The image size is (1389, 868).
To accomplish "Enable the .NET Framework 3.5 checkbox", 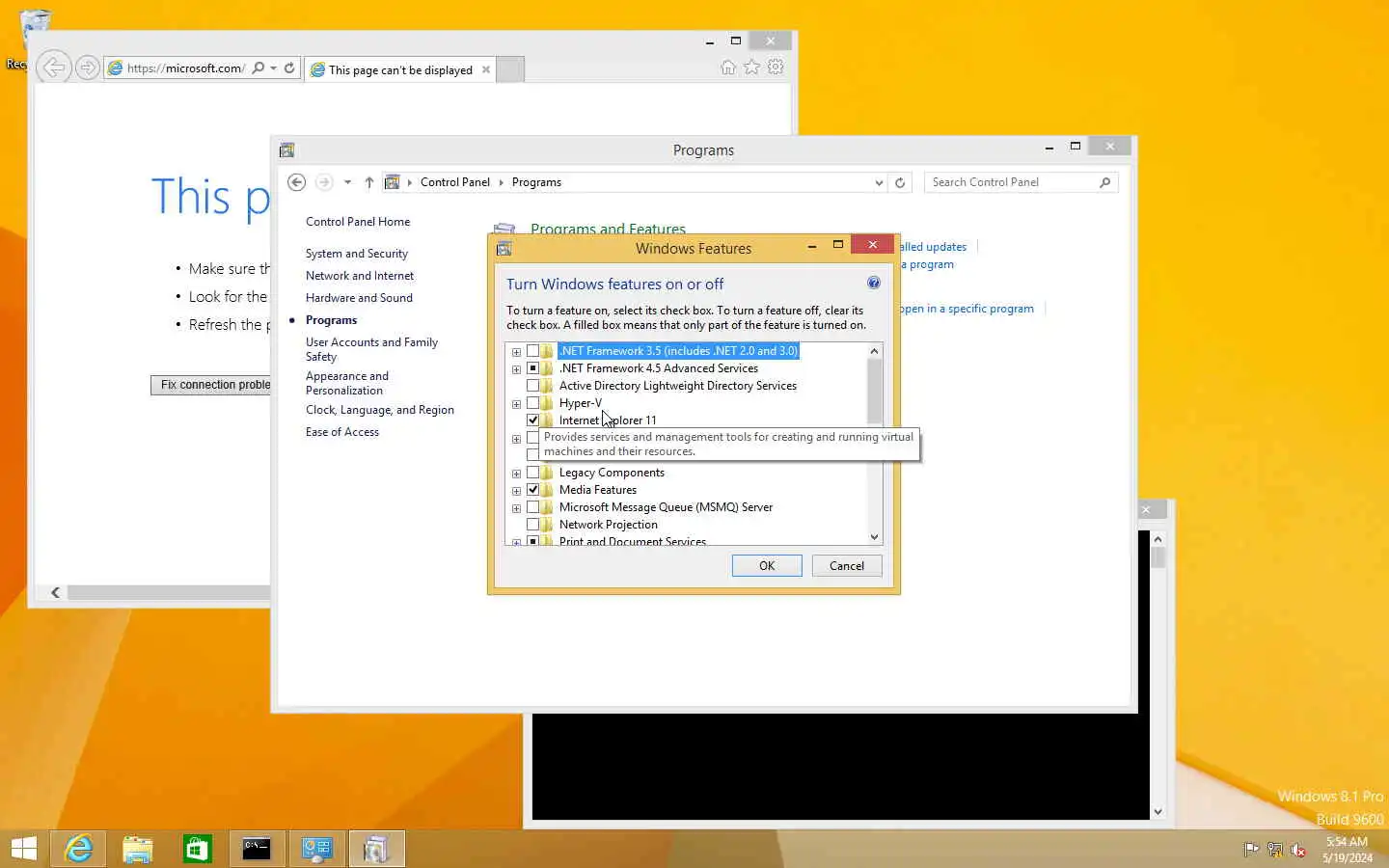I will click(x=532, y=351).
